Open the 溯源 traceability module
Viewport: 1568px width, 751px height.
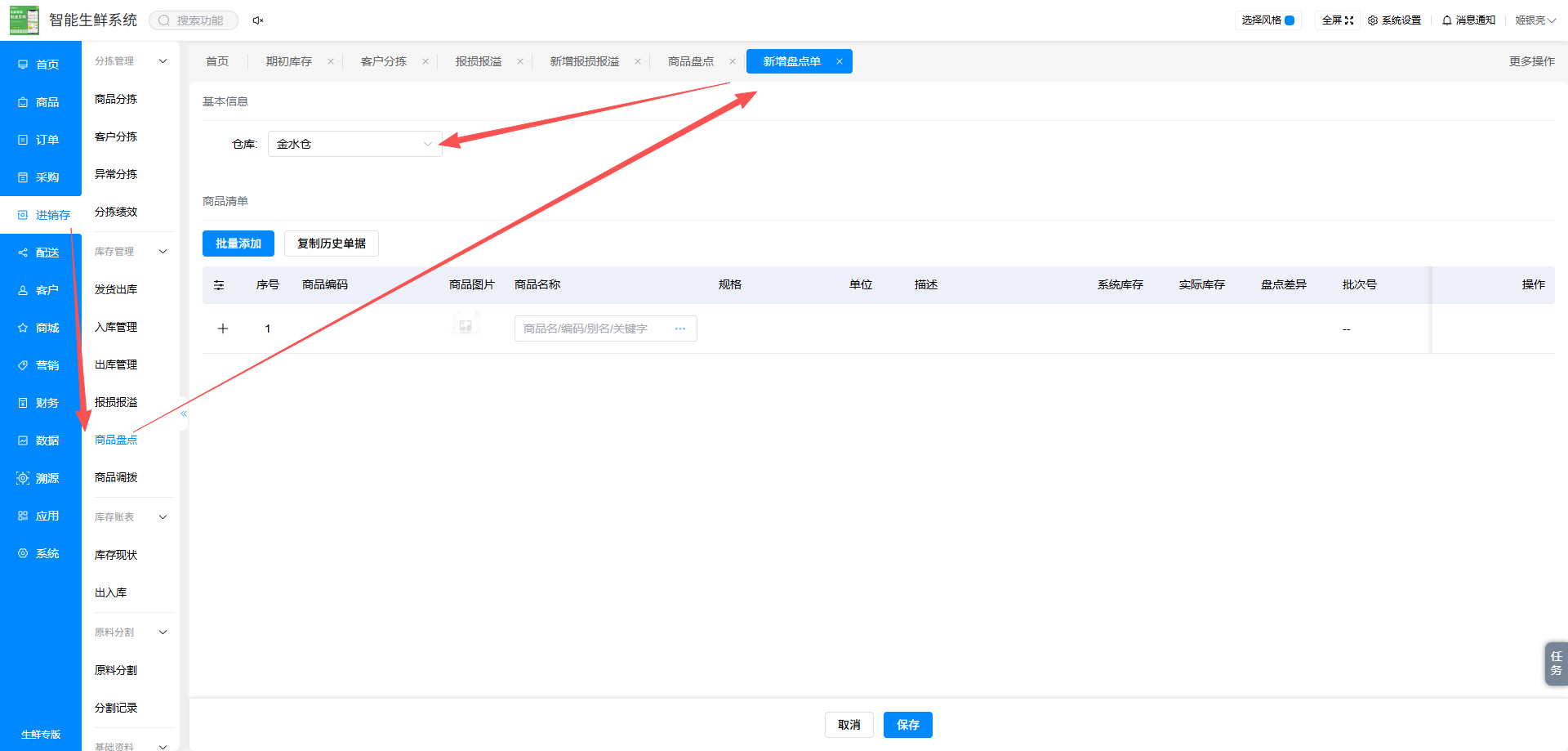click(x=40, y=478)
